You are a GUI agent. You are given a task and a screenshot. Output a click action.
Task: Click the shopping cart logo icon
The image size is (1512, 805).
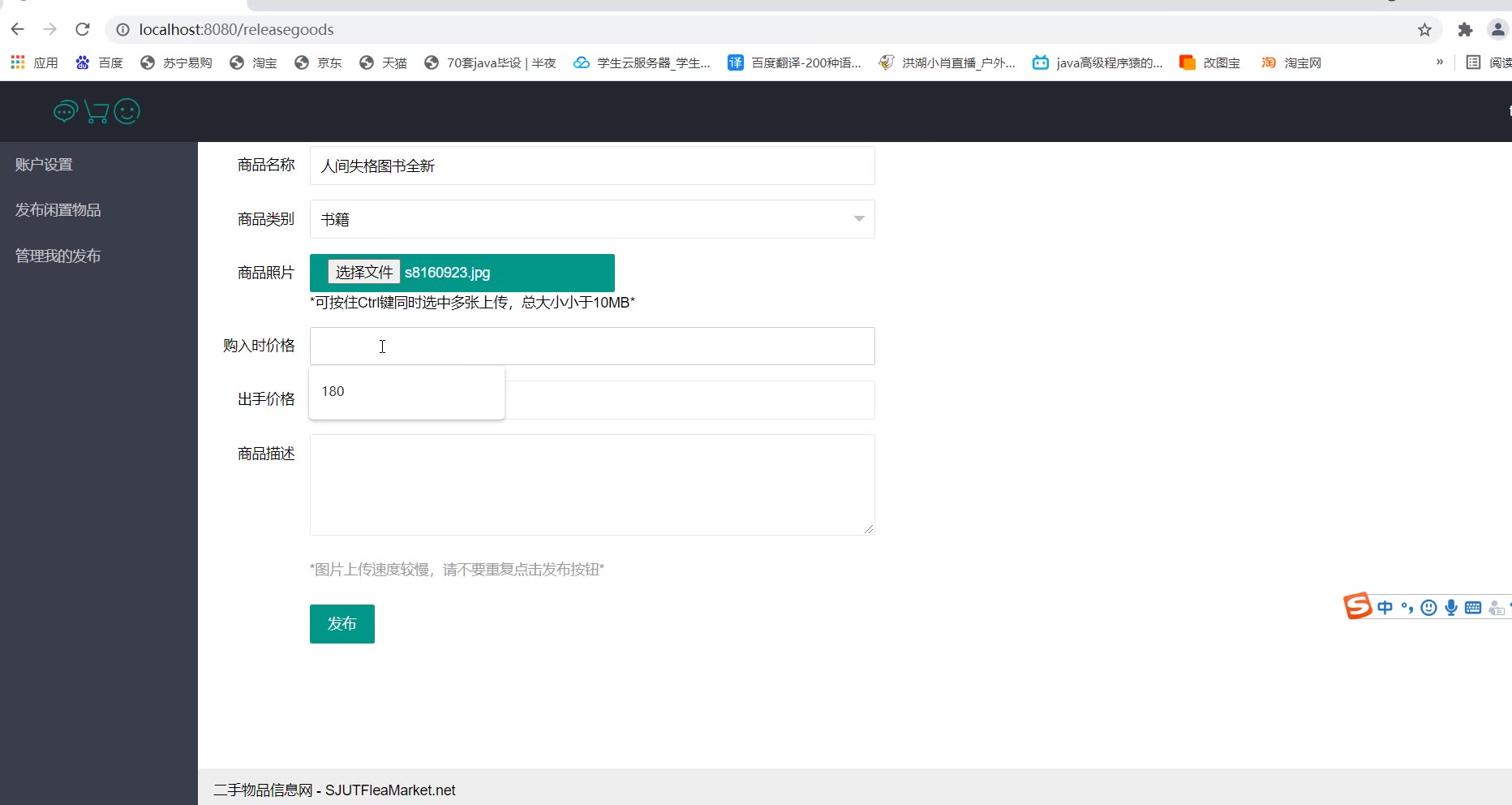[97, 112]
